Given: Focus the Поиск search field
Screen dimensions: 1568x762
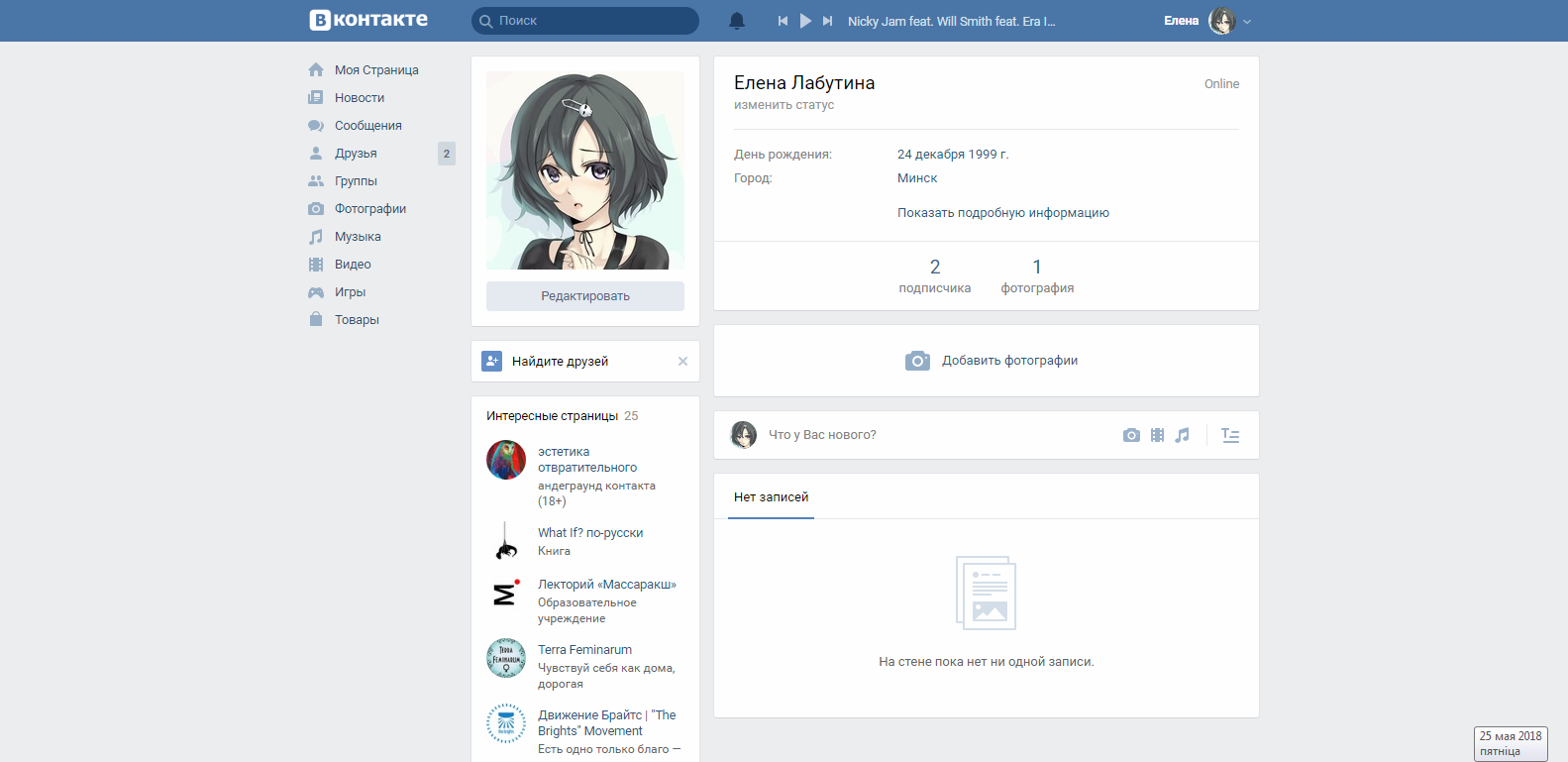Looking at the screenshot, I should [x=585, y=21].
